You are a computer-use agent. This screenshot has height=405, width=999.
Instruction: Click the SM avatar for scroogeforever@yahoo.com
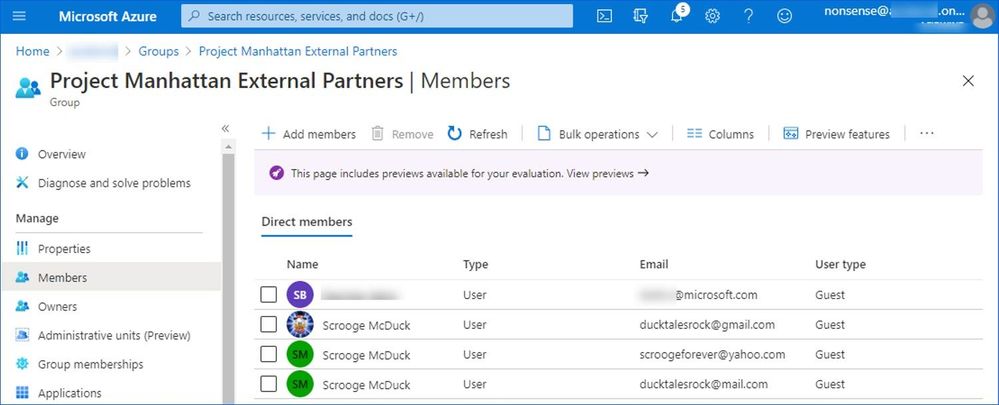click(x=300, y=355)
